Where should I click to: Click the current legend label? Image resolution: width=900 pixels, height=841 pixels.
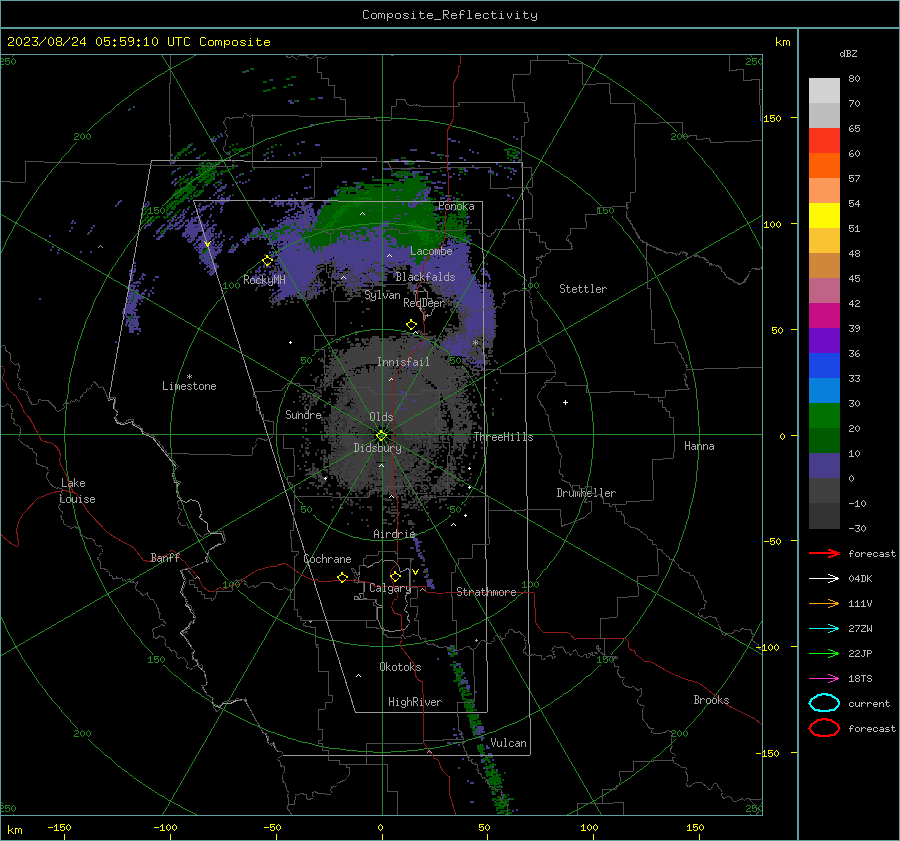point(868,703)
